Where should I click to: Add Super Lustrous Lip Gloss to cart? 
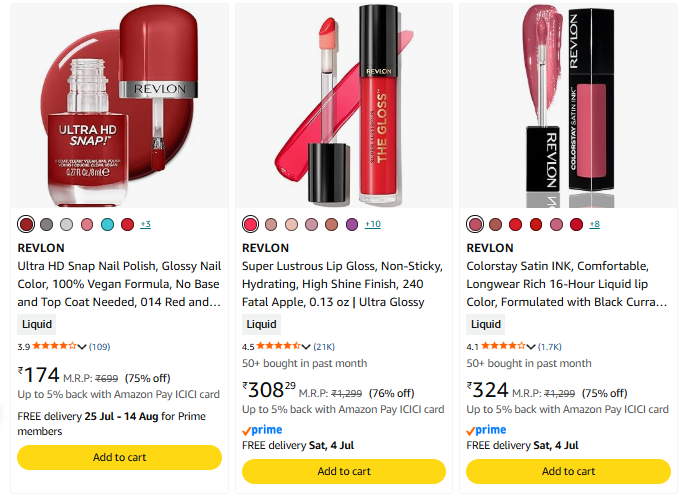[x=344, y=471]
